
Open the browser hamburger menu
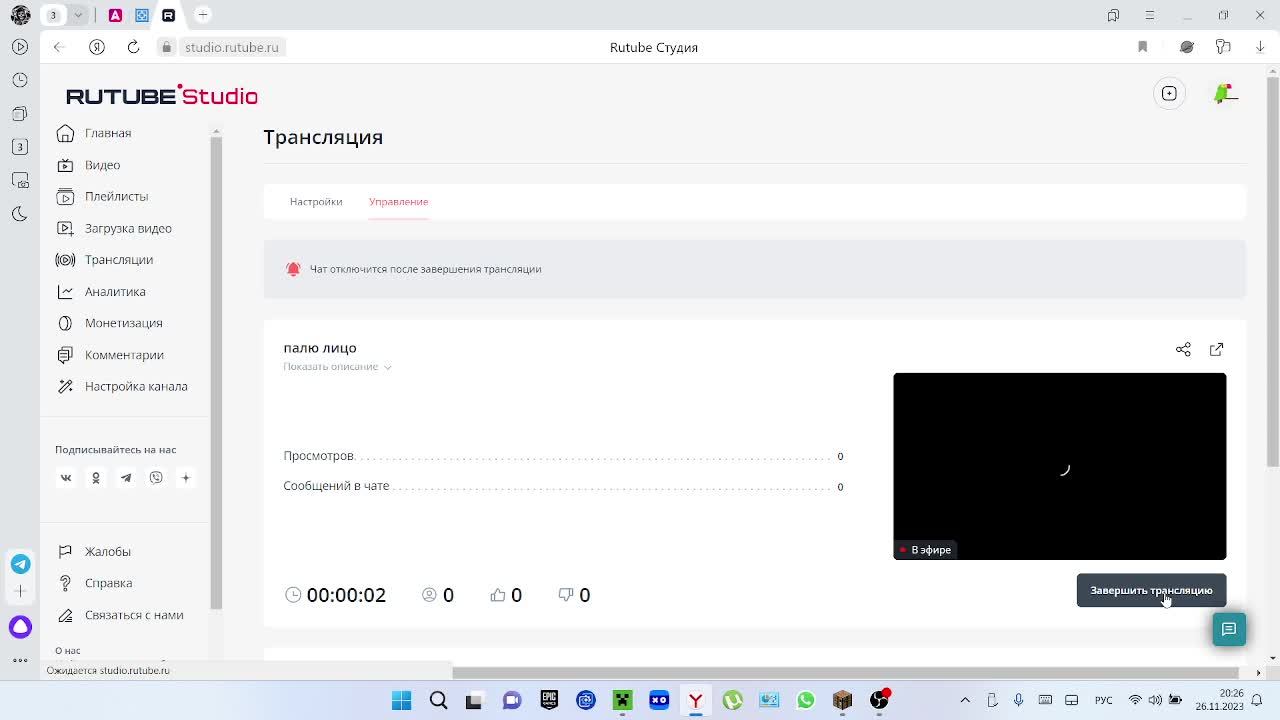point(1150,15)
